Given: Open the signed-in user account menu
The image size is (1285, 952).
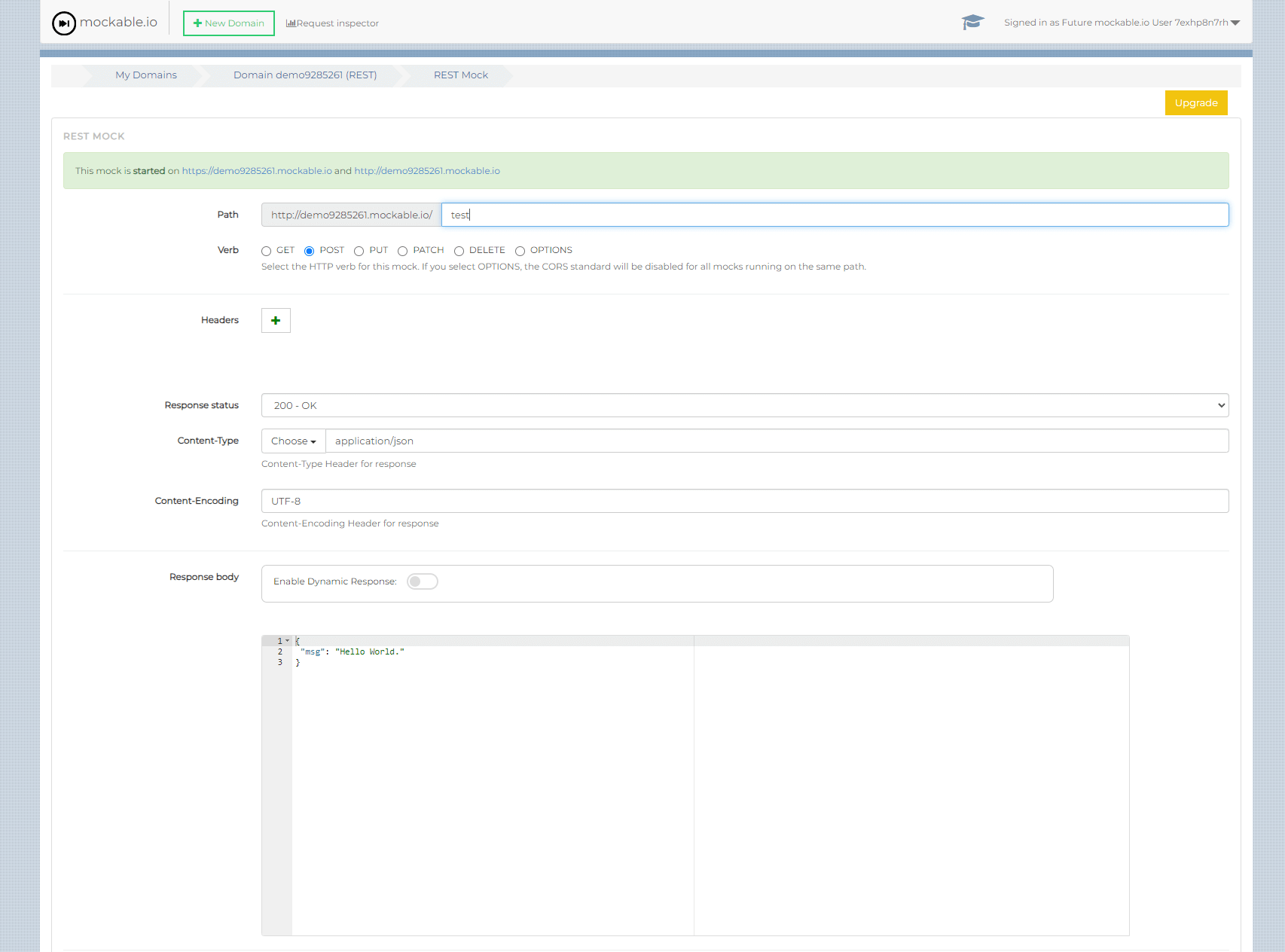Looking at the screenshot, I should click(x=1122, y=23).
